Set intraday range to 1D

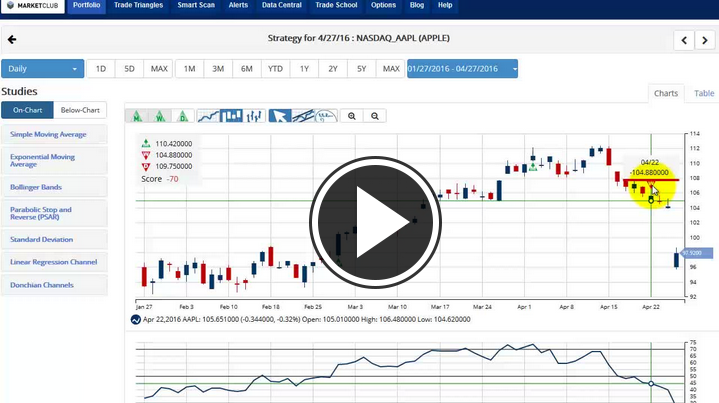pos(101,69)
